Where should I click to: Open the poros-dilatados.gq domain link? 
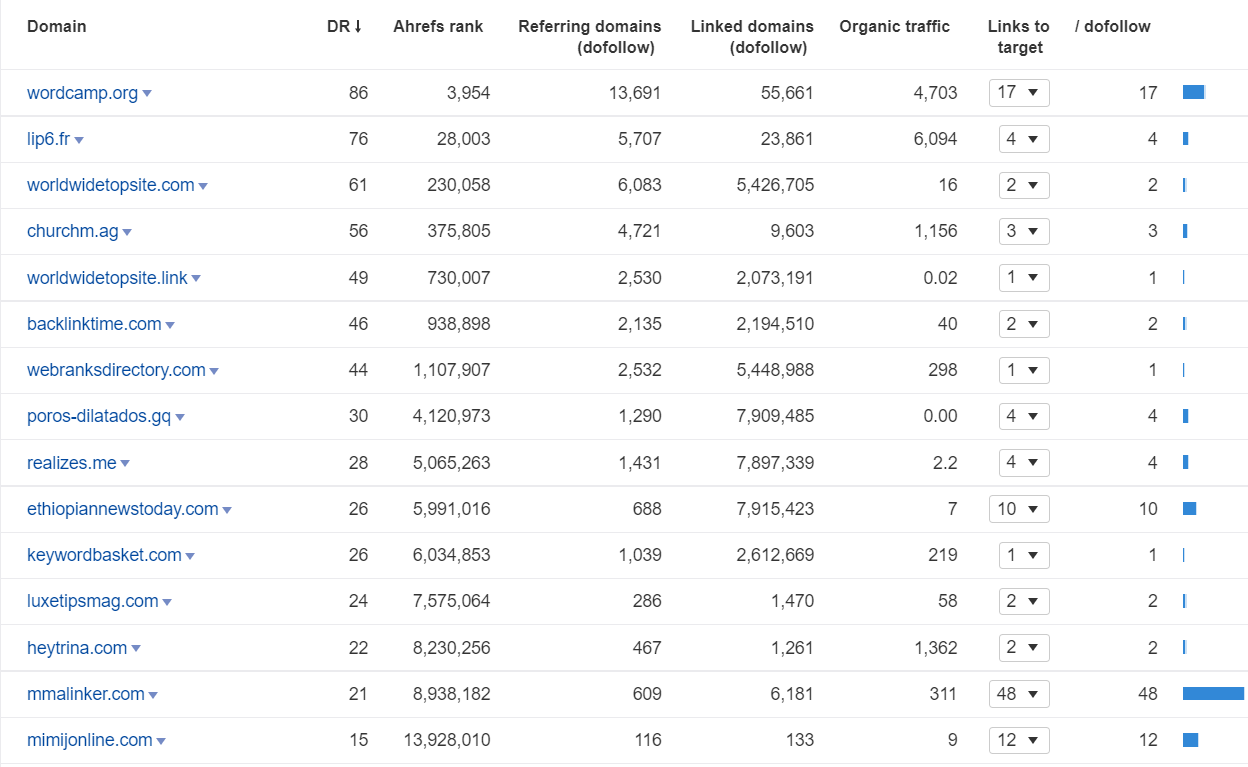[99, 416]
